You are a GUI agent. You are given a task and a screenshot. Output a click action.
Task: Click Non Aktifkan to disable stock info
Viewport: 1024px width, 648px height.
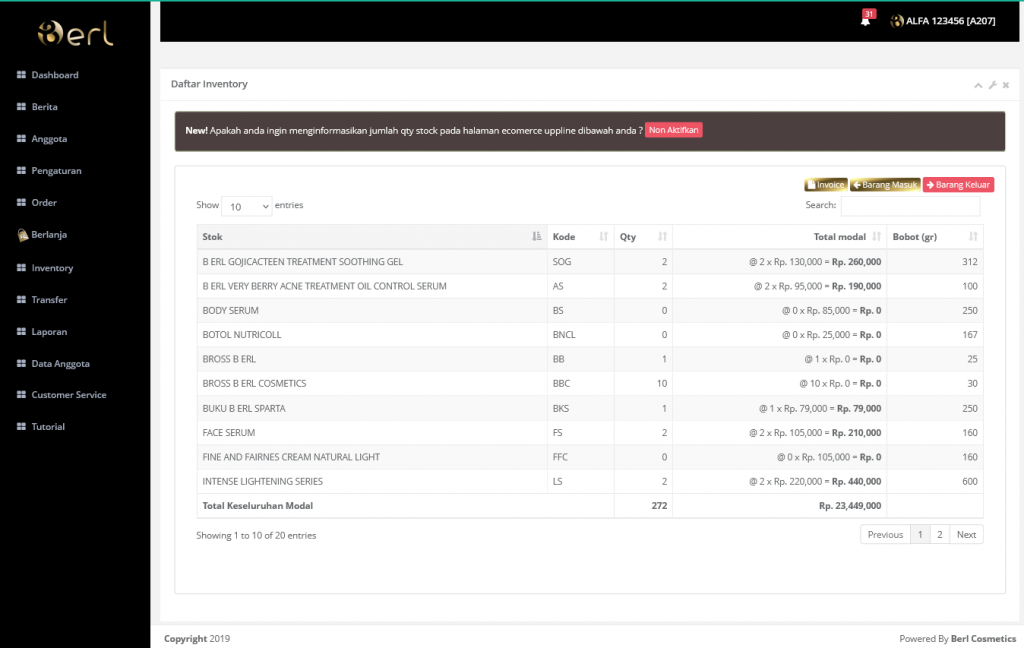[x=674, y=130]
